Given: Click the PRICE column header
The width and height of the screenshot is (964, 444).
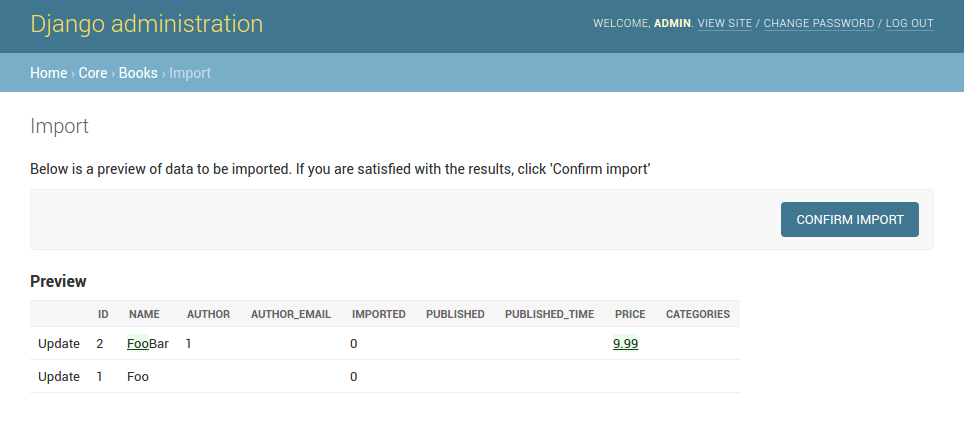Looking at the screenshot, I should 630,314.
